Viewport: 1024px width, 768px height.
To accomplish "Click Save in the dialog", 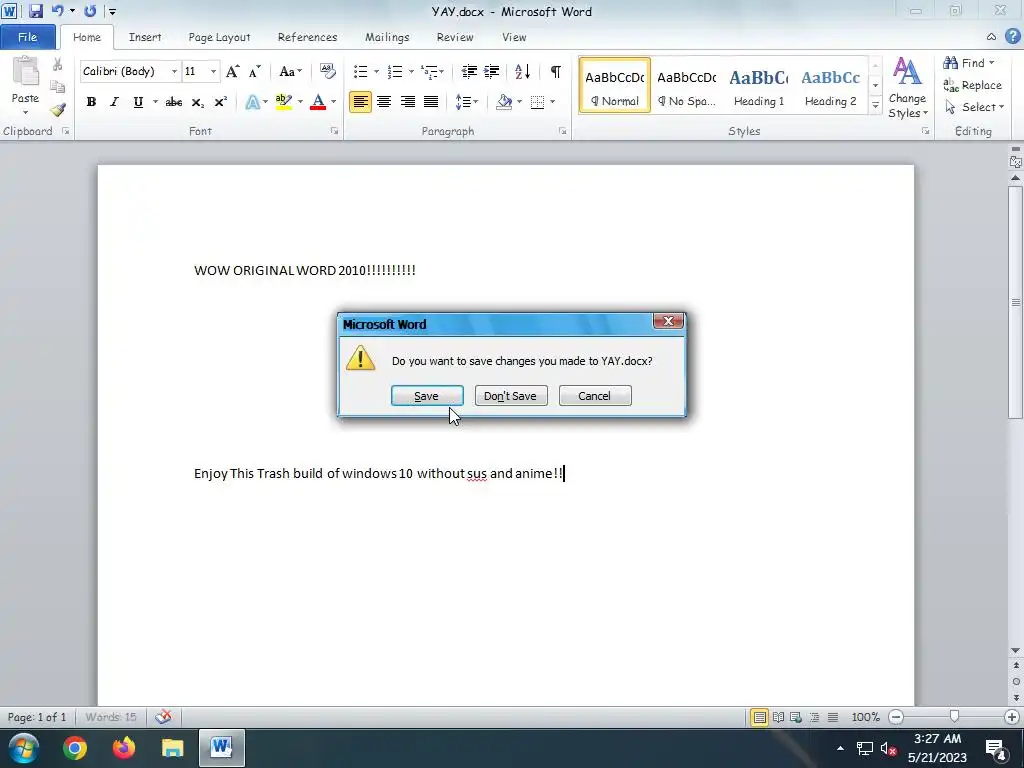I will tap(427, 396).
